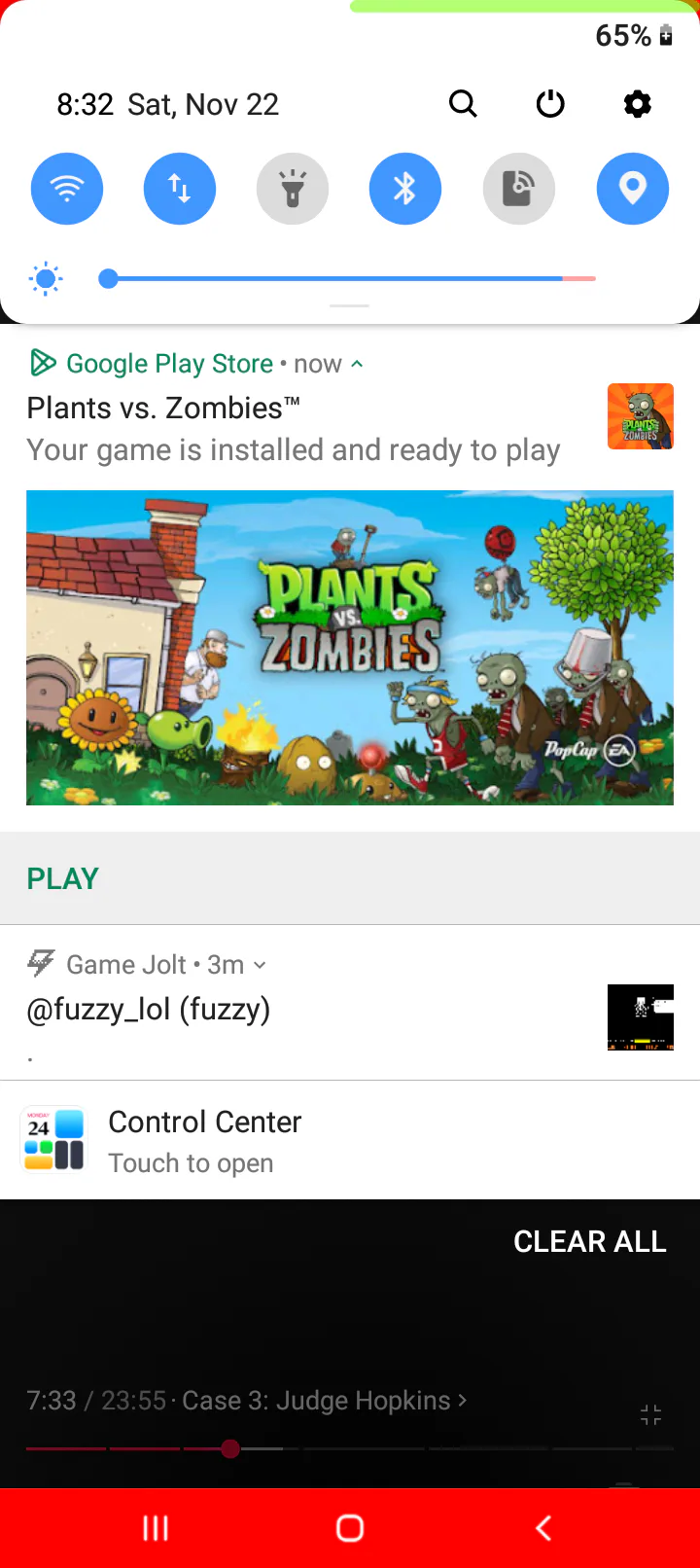Disable the Bluetooth quick toggle
The width and height of the screenshot is (700, 1568).
click(405, 189)
